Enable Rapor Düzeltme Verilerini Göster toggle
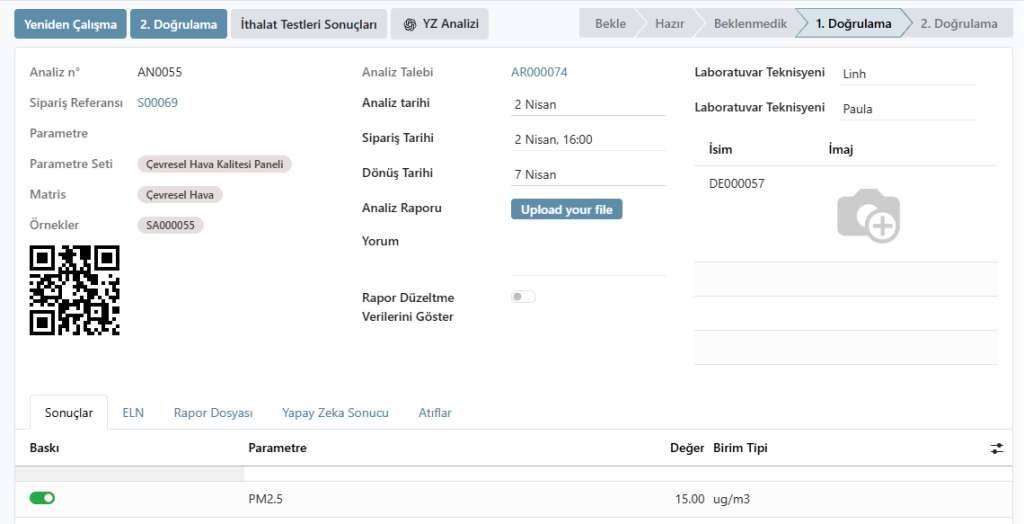Screen dimensions: 1024x524 tap(523, 297)
